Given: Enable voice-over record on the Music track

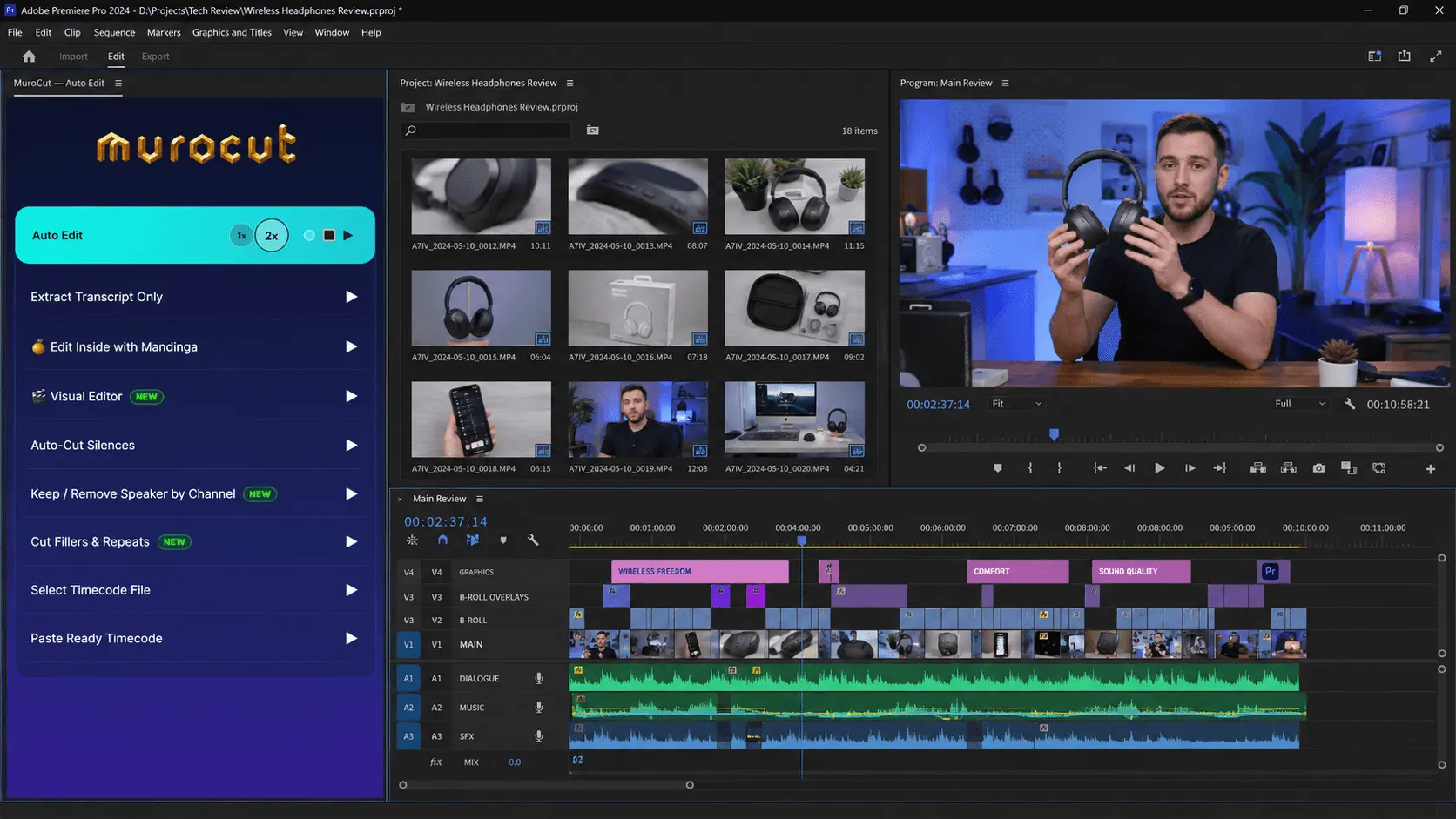Looking at the screenshot, I should click(x=539, y=708).
